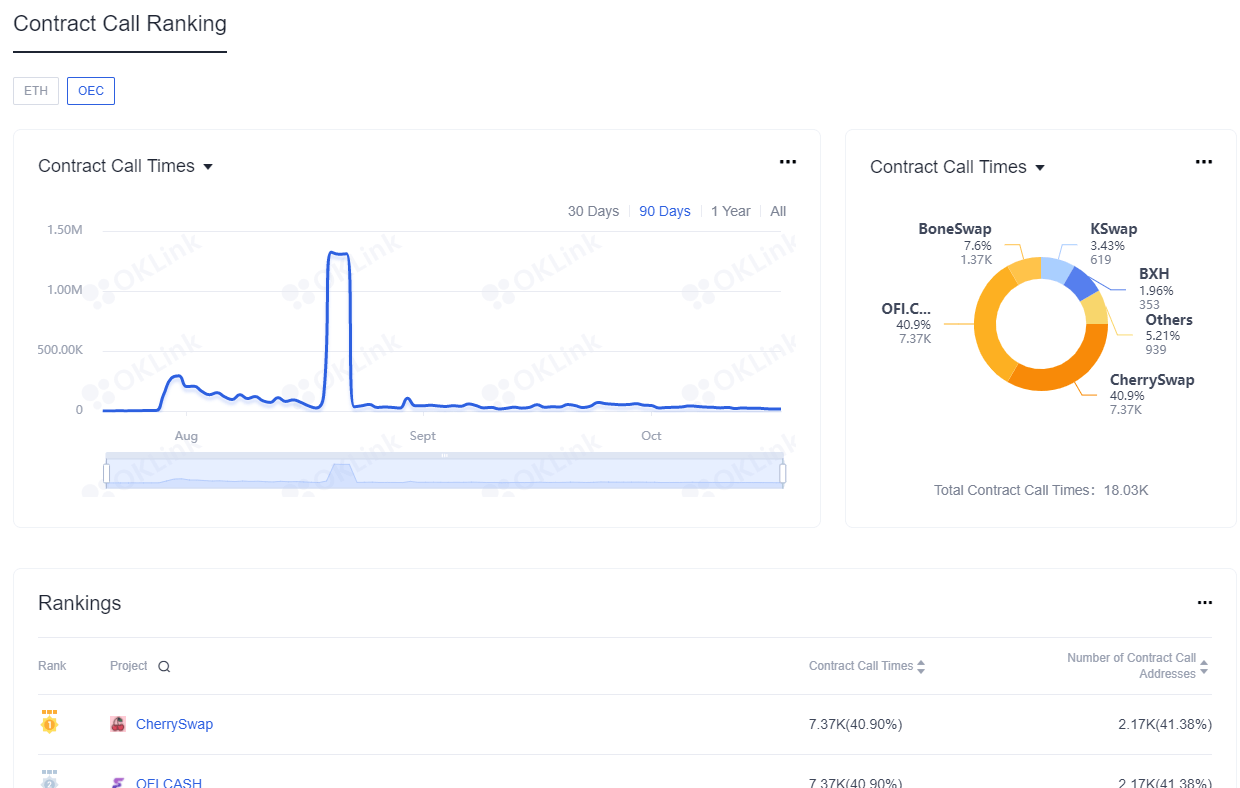This screenshot has height=788, width=1240.
Task: Select the 1 Year range
Action: [731, 211]
